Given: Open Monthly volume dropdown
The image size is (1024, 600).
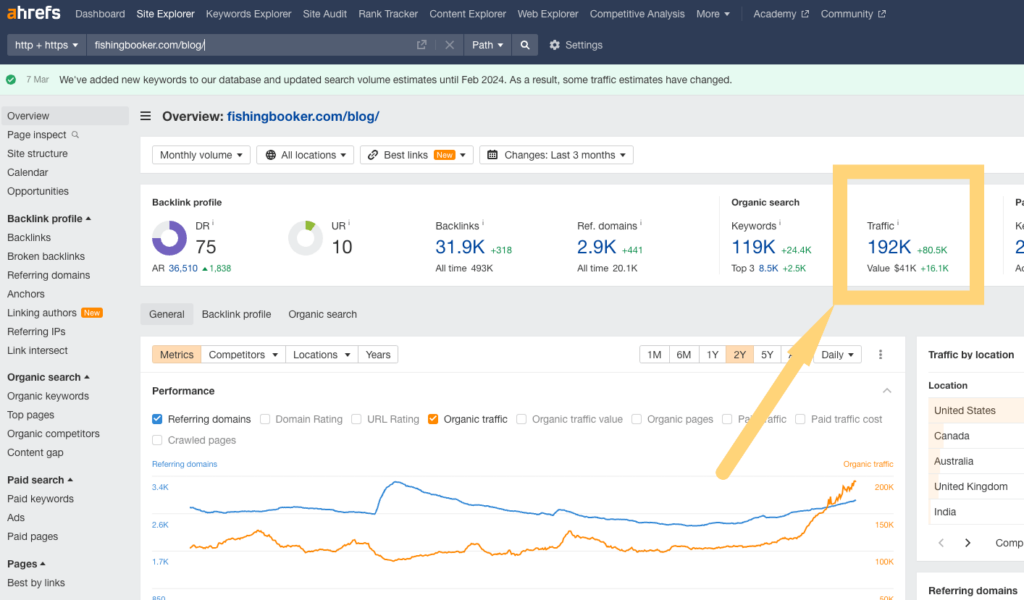Looking at the screenshot, I should tap(201, 155).
